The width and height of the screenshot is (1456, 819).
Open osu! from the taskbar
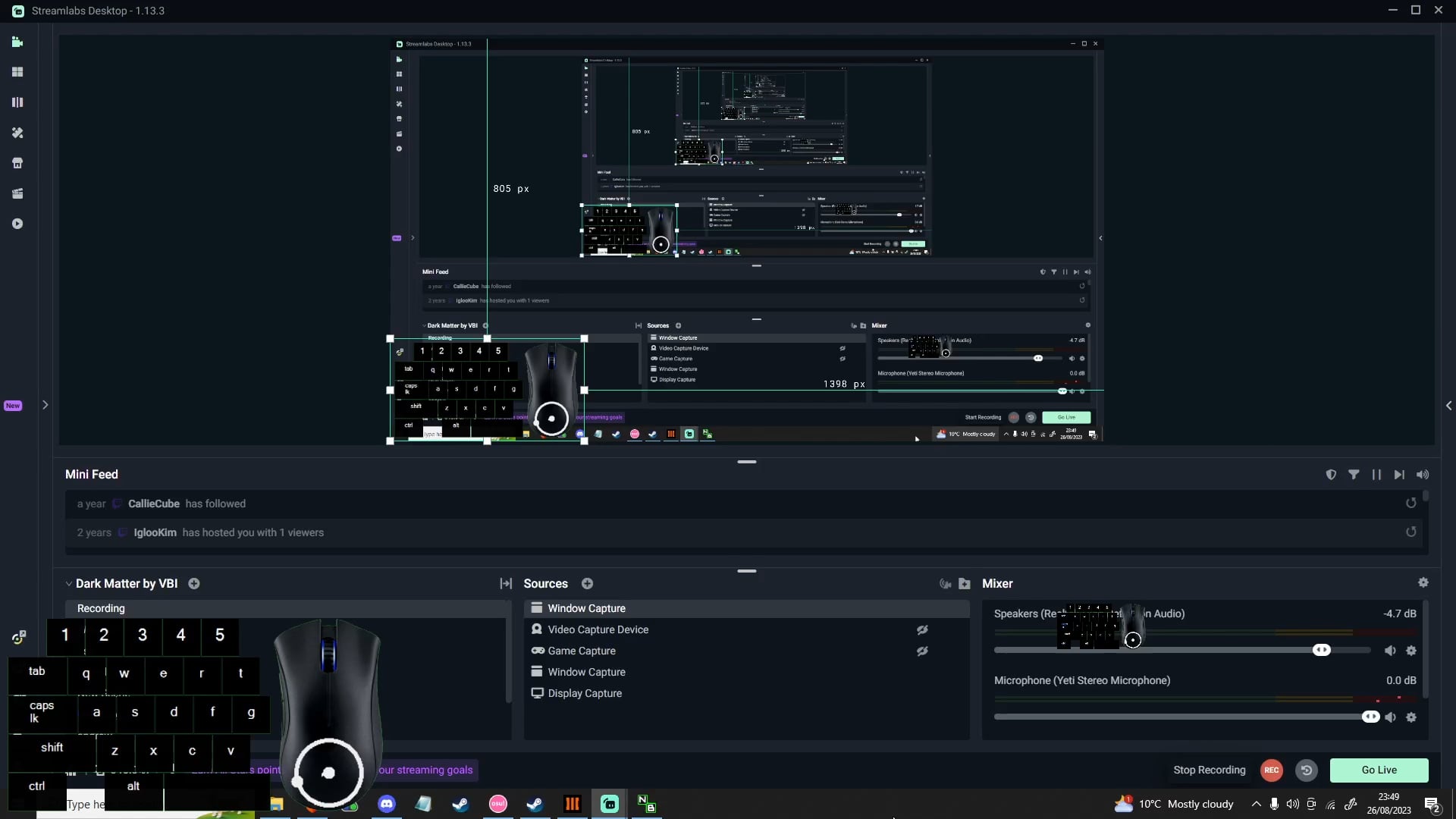[x=498, y=804]
